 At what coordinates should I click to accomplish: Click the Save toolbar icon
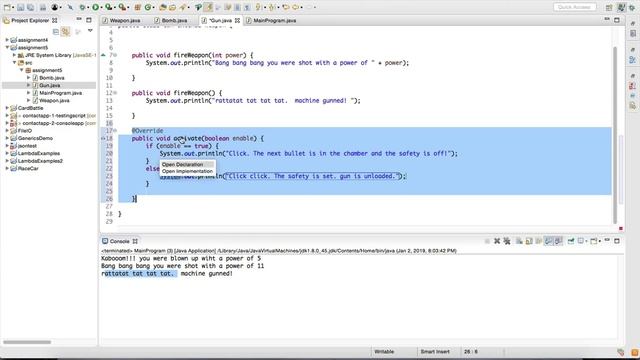tap(20, 7)
